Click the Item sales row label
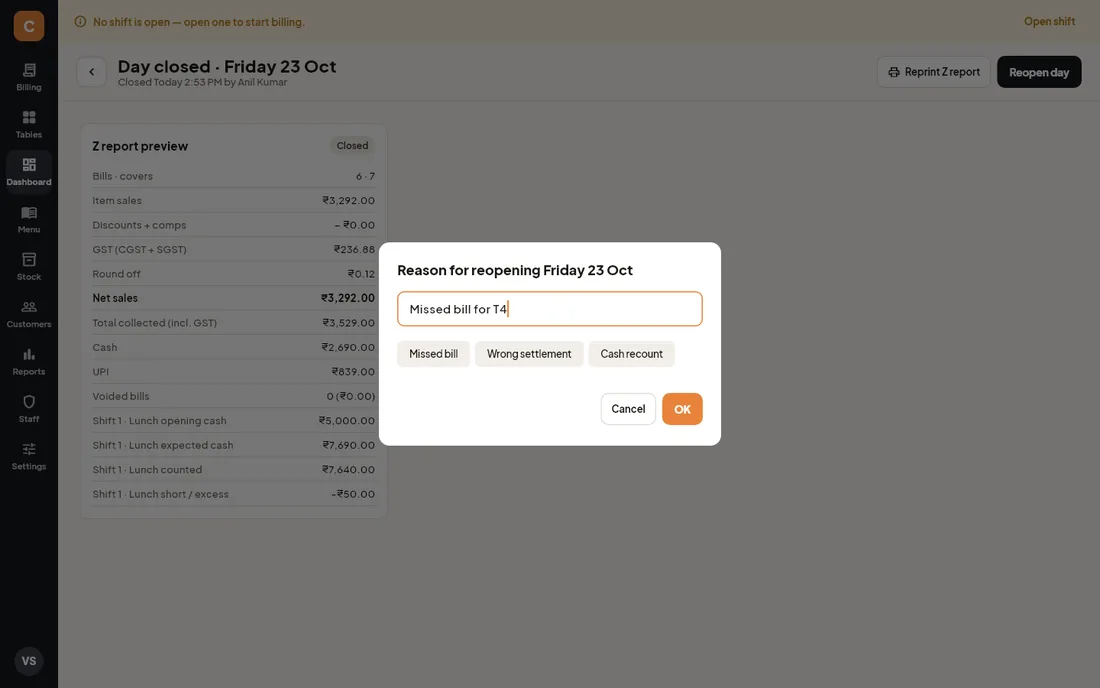1100x688 pixels. [117, 201]
